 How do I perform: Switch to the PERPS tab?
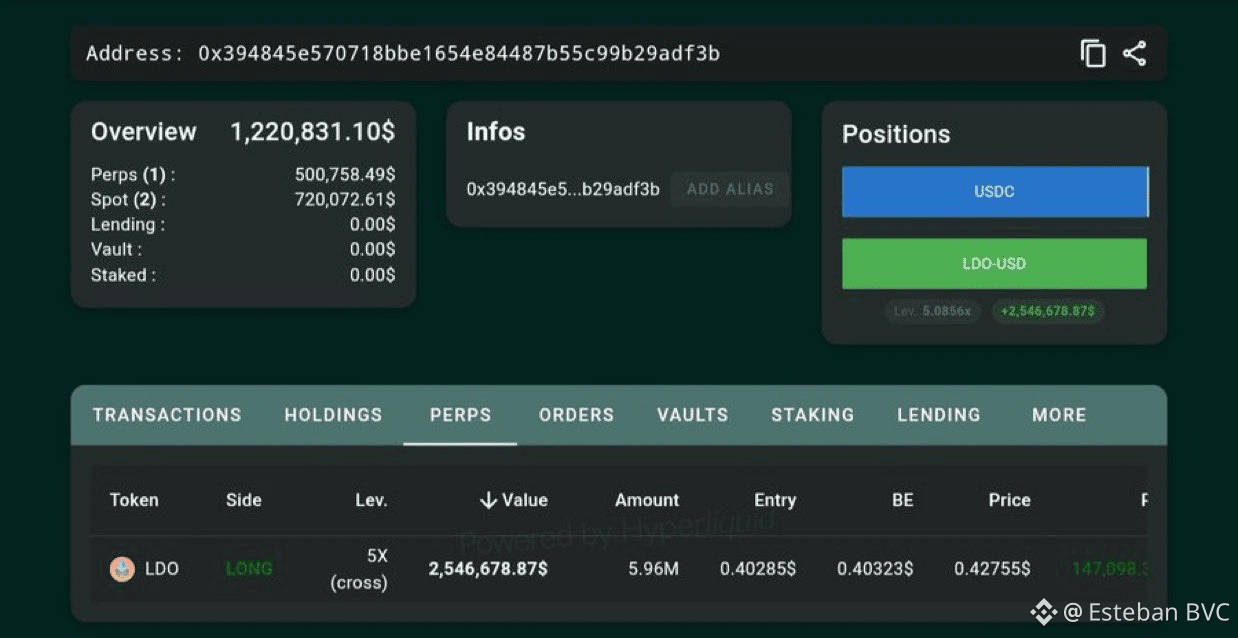coord(460,415)
